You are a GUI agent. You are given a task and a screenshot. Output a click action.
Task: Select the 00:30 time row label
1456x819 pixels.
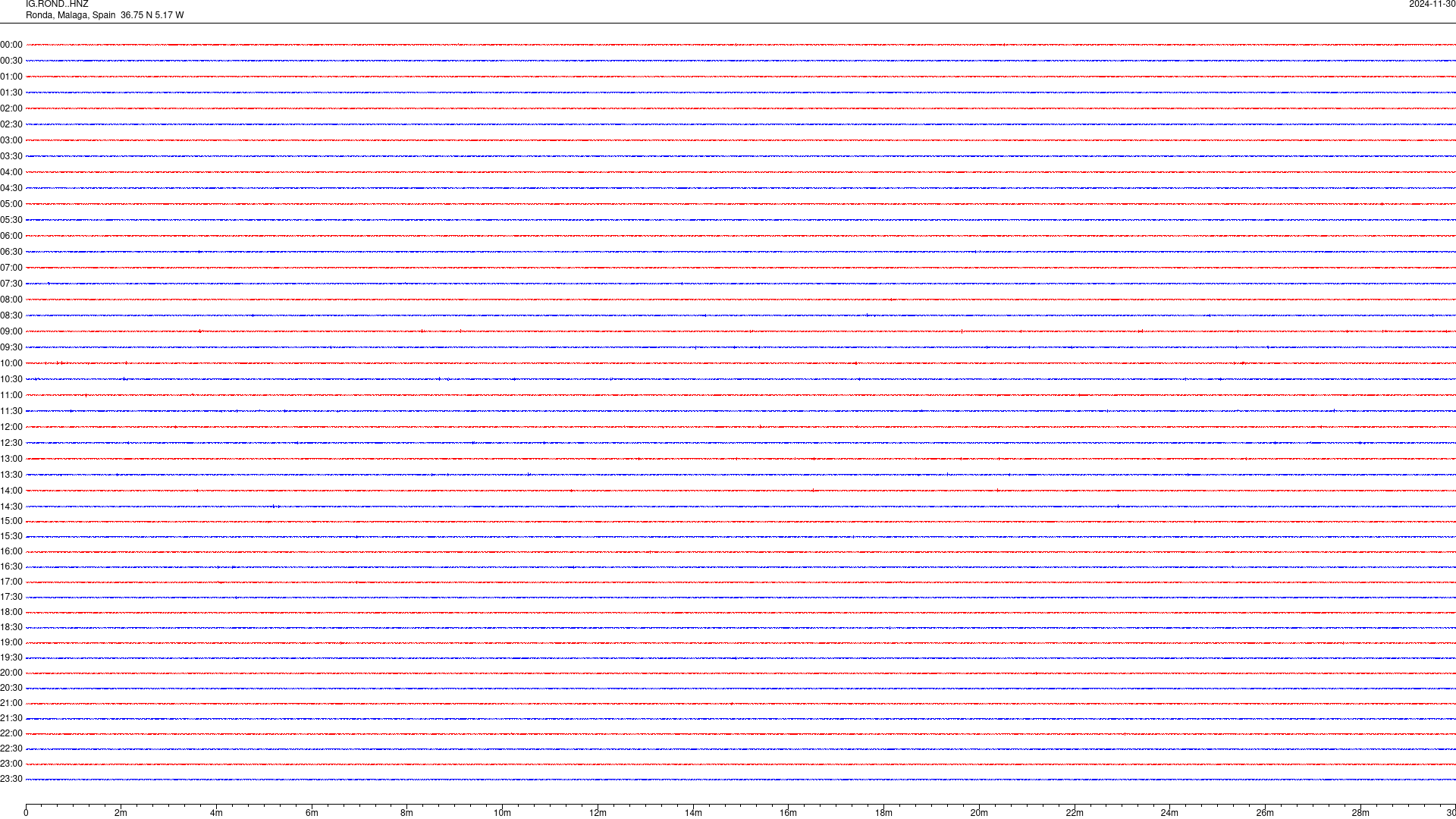[x=11, y=61]
